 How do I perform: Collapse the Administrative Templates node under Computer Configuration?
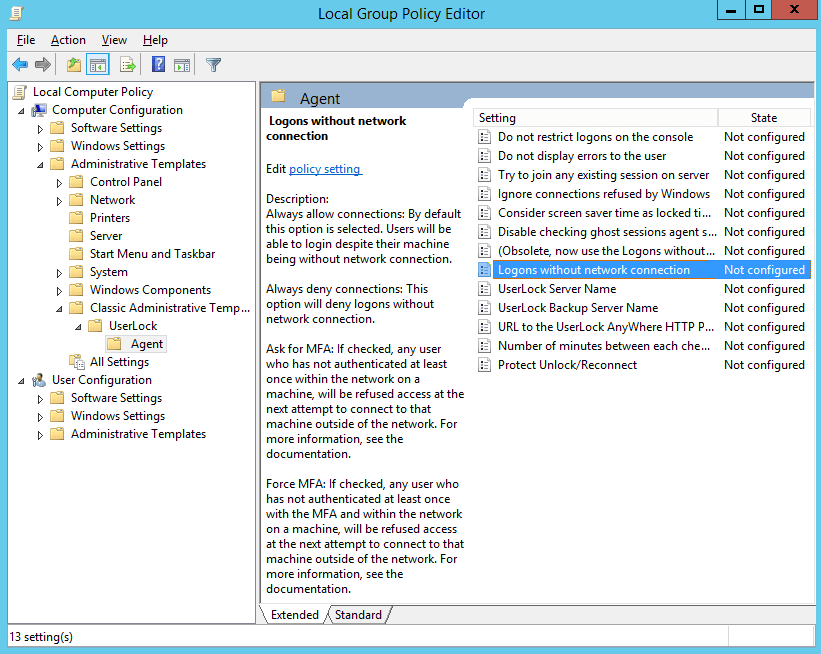[41, 164]
